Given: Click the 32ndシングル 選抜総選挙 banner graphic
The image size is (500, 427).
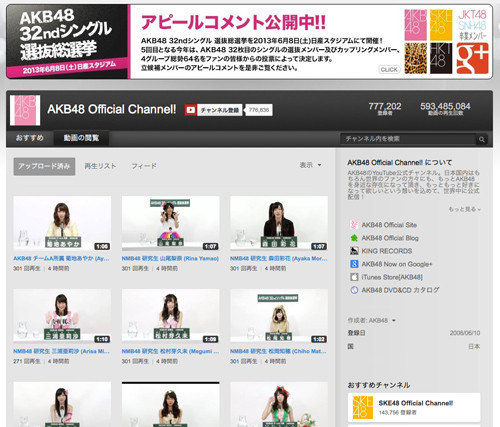Looking at the screenshot, I should [67, 42].
